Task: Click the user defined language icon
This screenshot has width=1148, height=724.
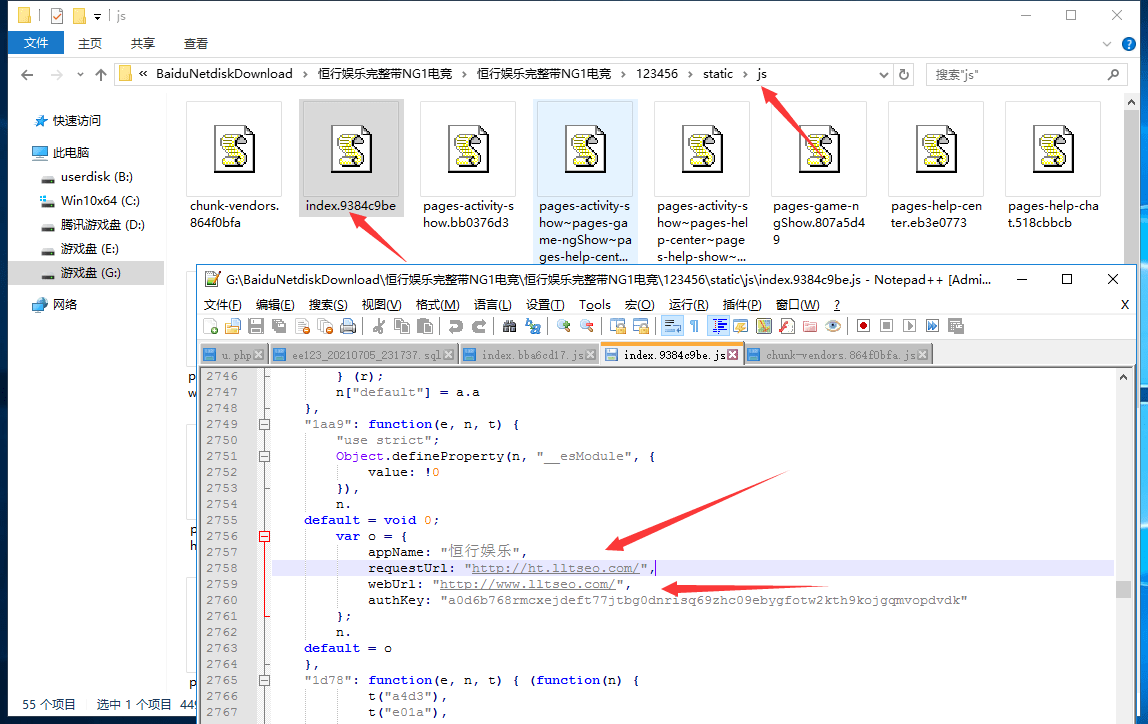Action: 740,326
